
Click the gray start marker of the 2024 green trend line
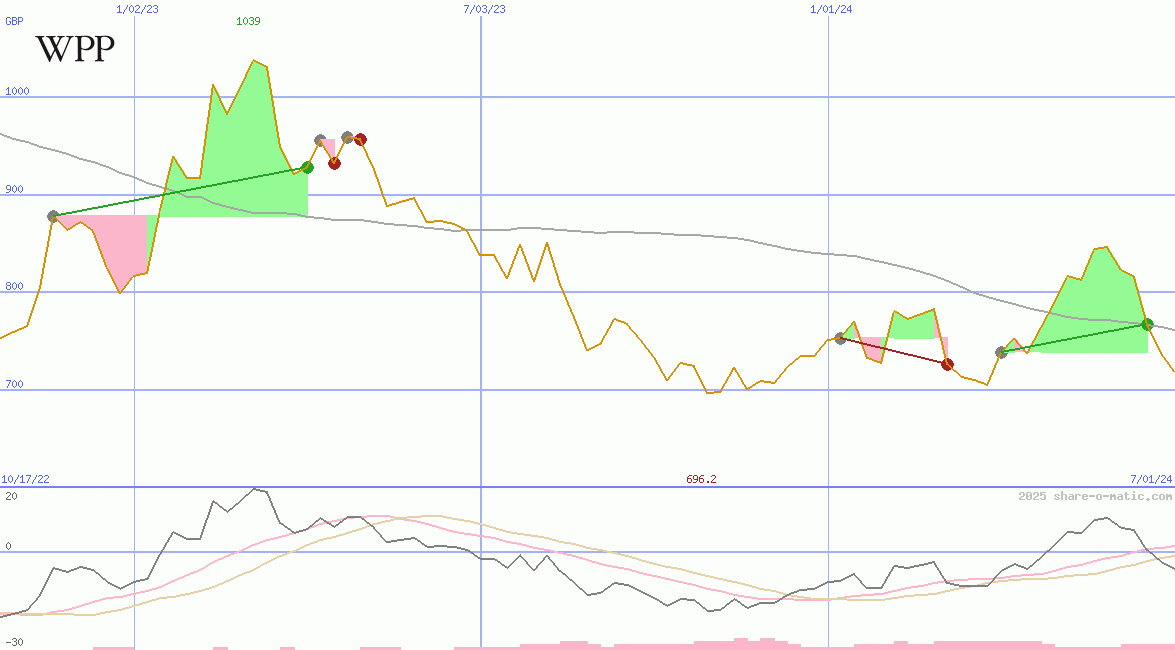point(1002,352)
